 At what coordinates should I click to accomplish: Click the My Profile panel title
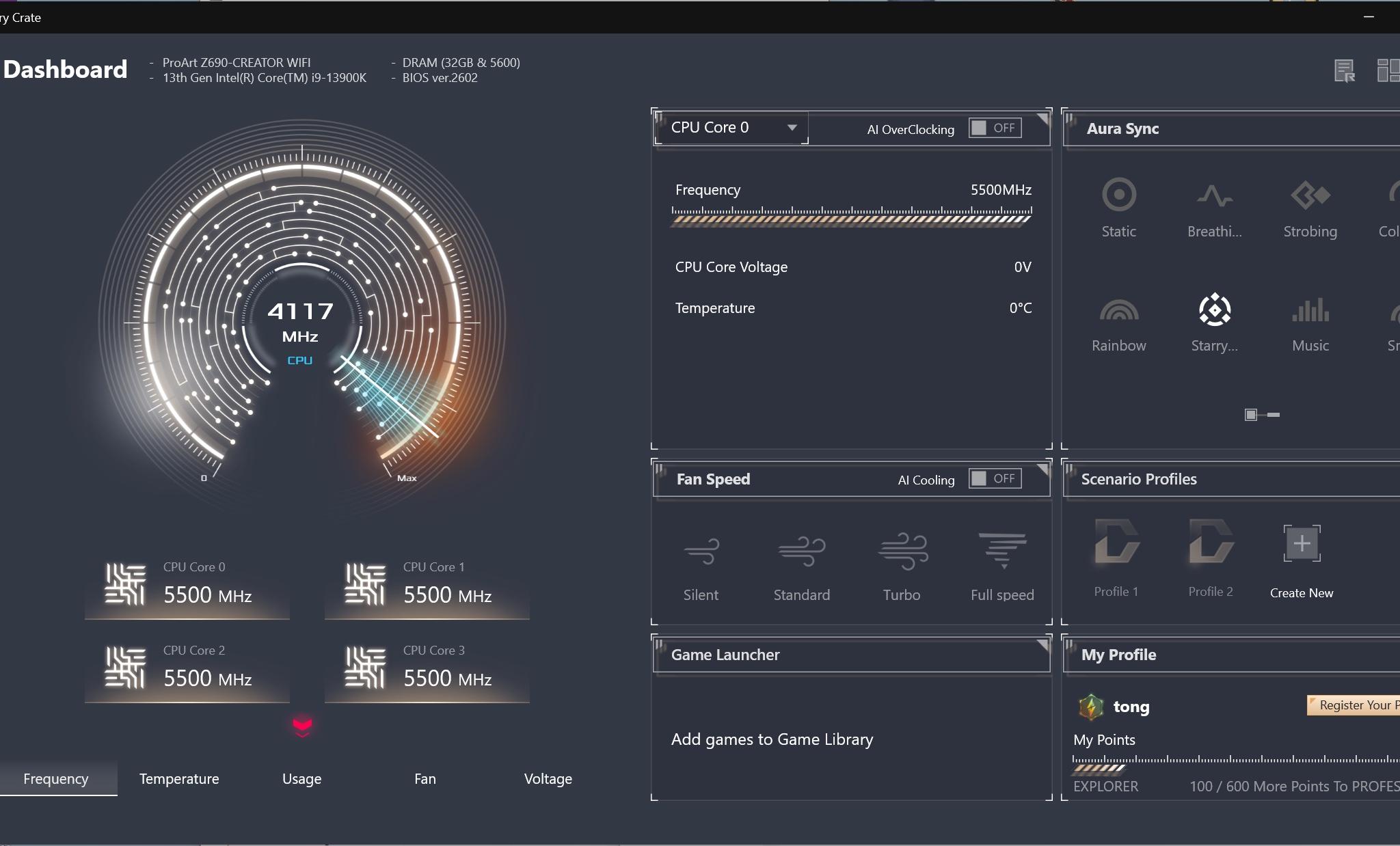pos(1118,655)
